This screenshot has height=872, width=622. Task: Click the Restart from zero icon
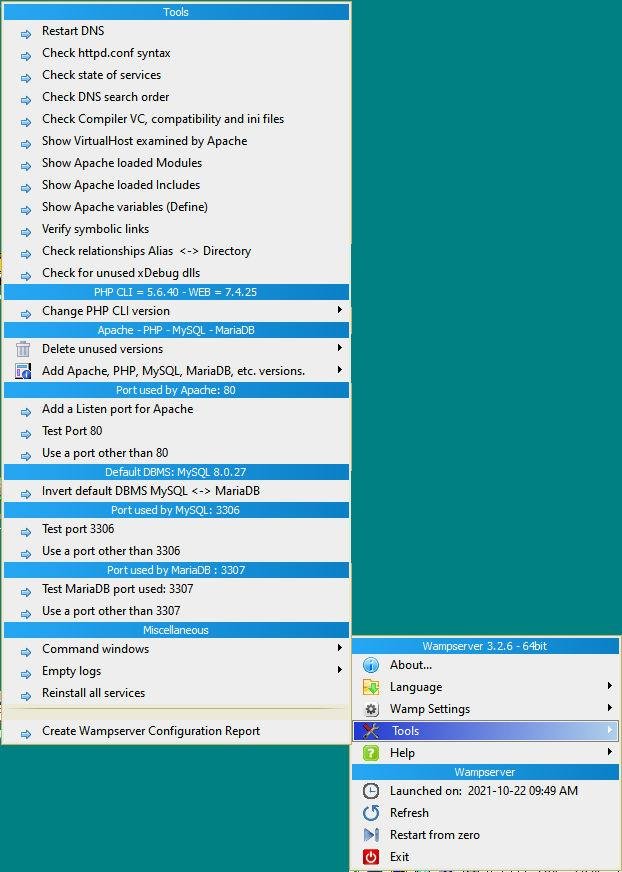click(371, 835)
